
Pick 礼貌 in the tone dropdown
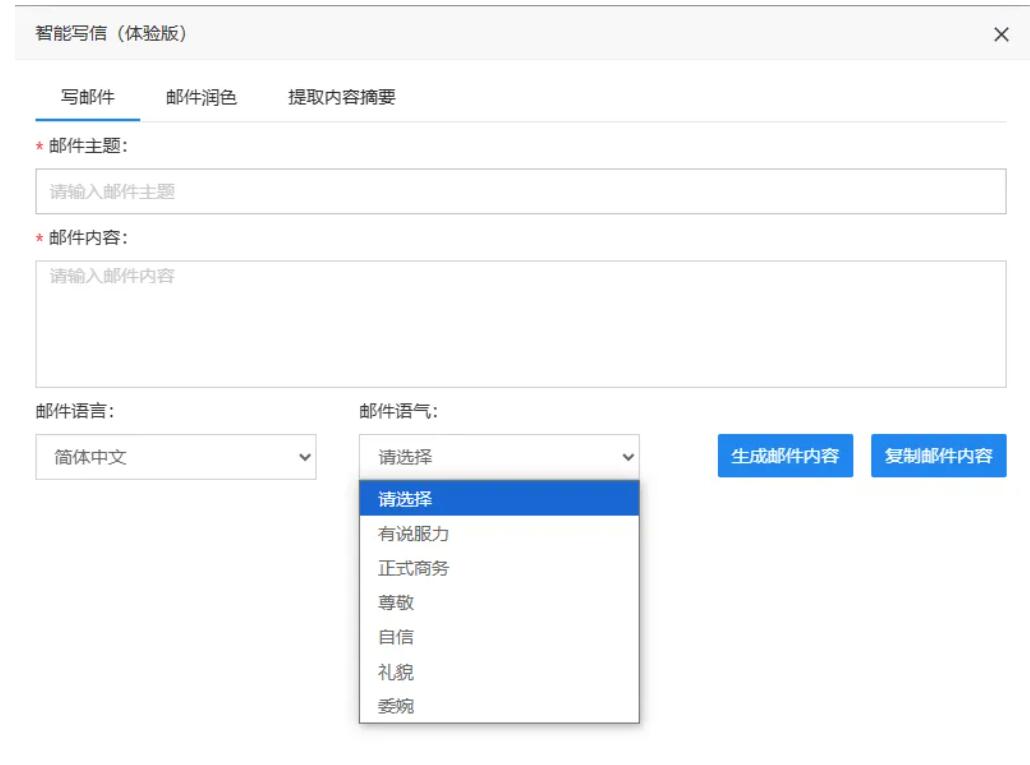click(498, 672)
